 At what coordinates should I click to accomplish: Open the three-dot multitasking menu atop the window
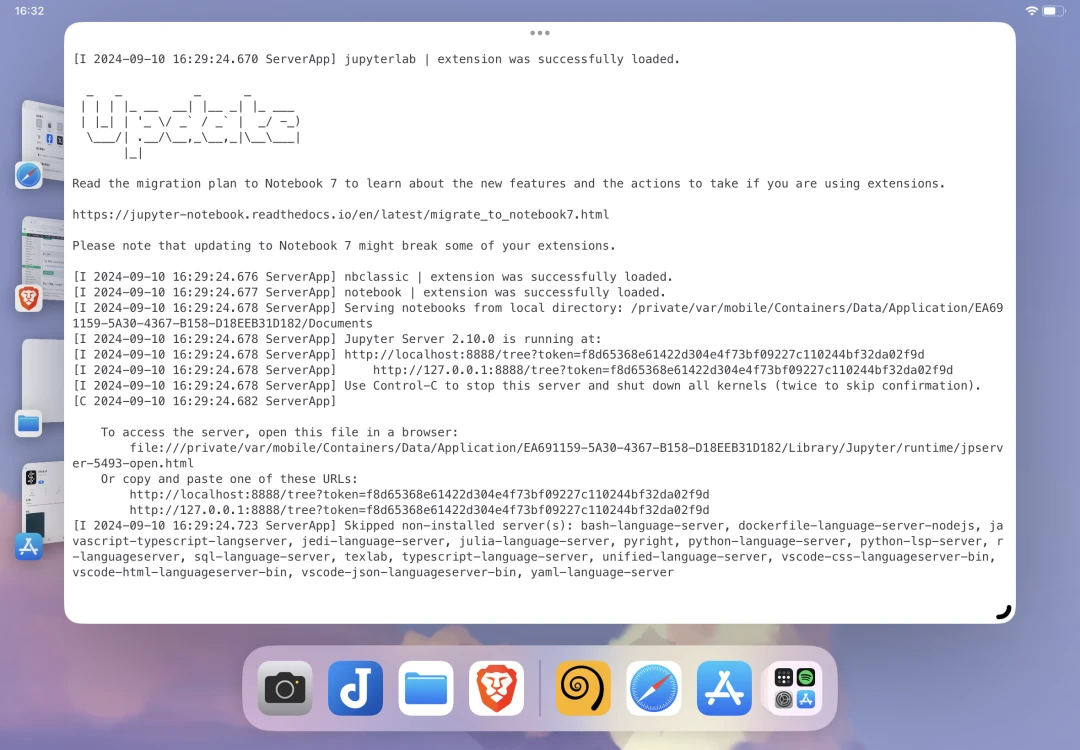pyautogui.click(x=540, y=33)
